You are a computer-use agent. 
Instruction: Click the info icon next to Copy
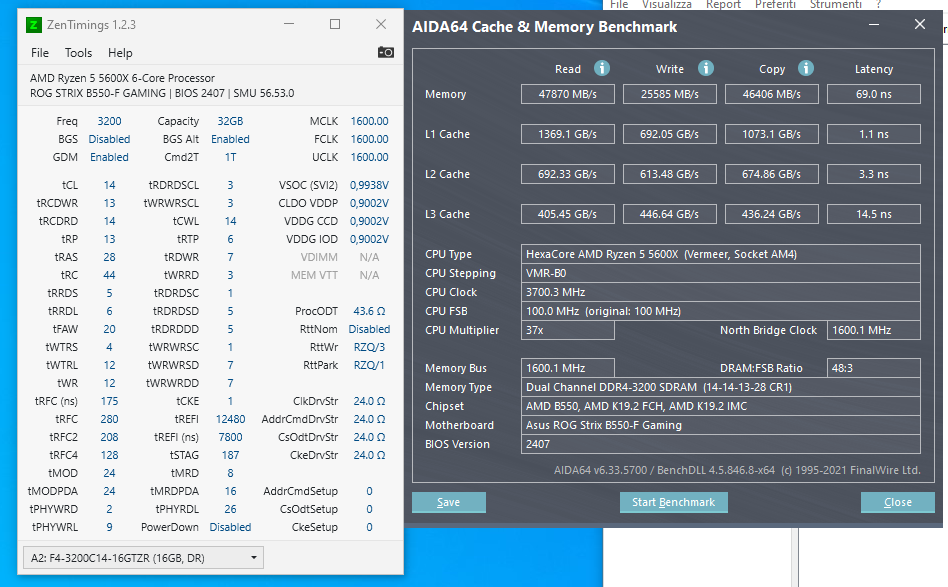tap(805, 68)
